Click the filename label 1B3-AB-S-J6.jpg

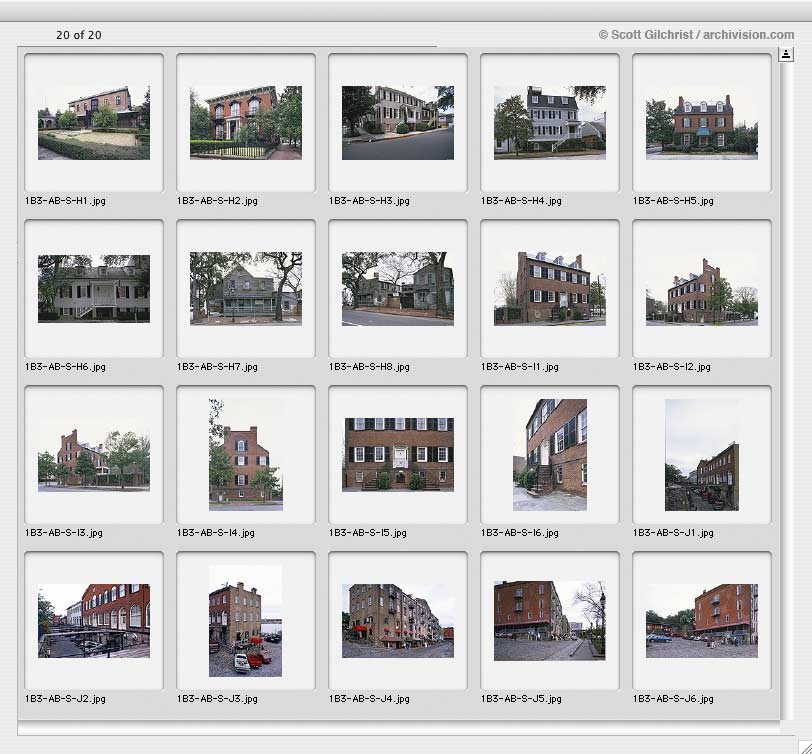tap(673, 699)
